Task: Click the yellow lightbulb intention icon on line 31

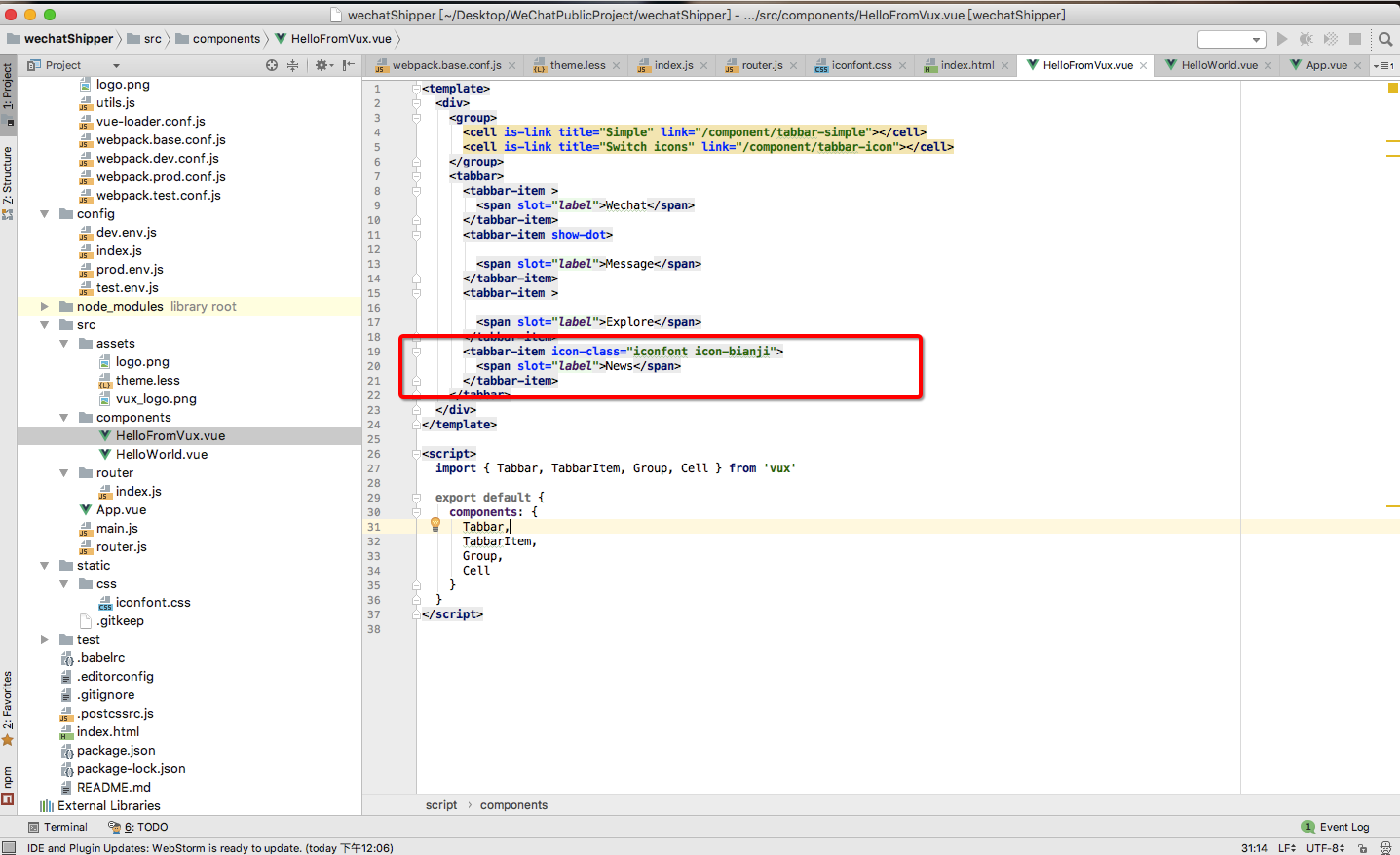Action: coord(435,524)
